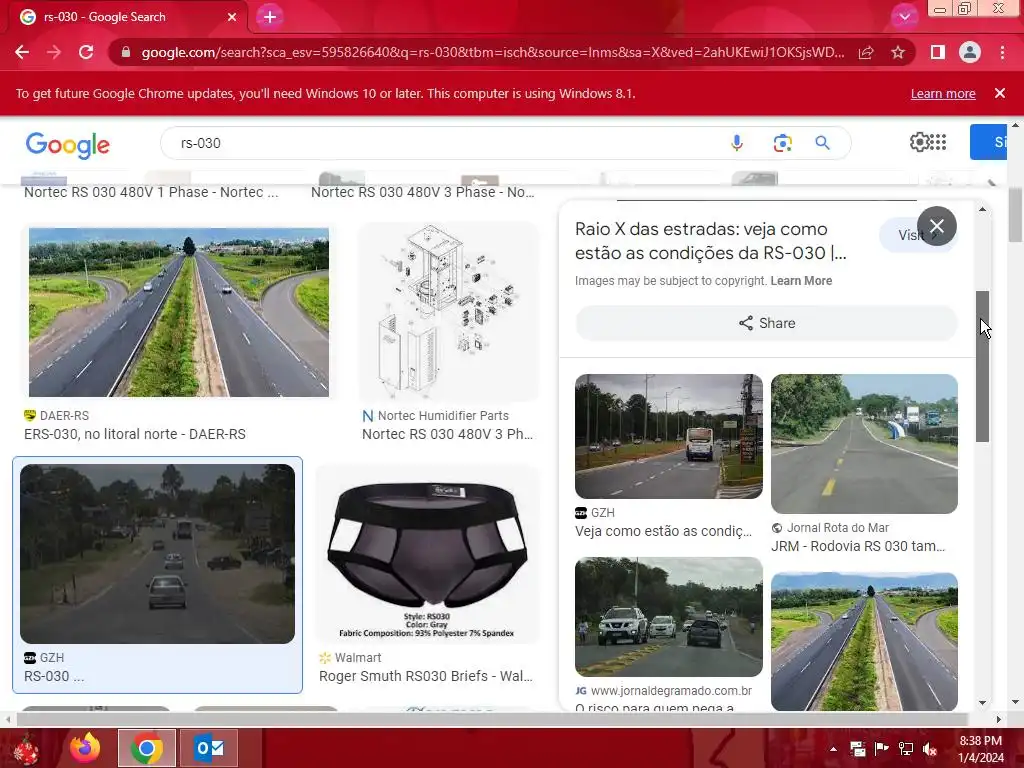
Task: Click preview panel scroll down arrow
Action: [x=982, y=703]
